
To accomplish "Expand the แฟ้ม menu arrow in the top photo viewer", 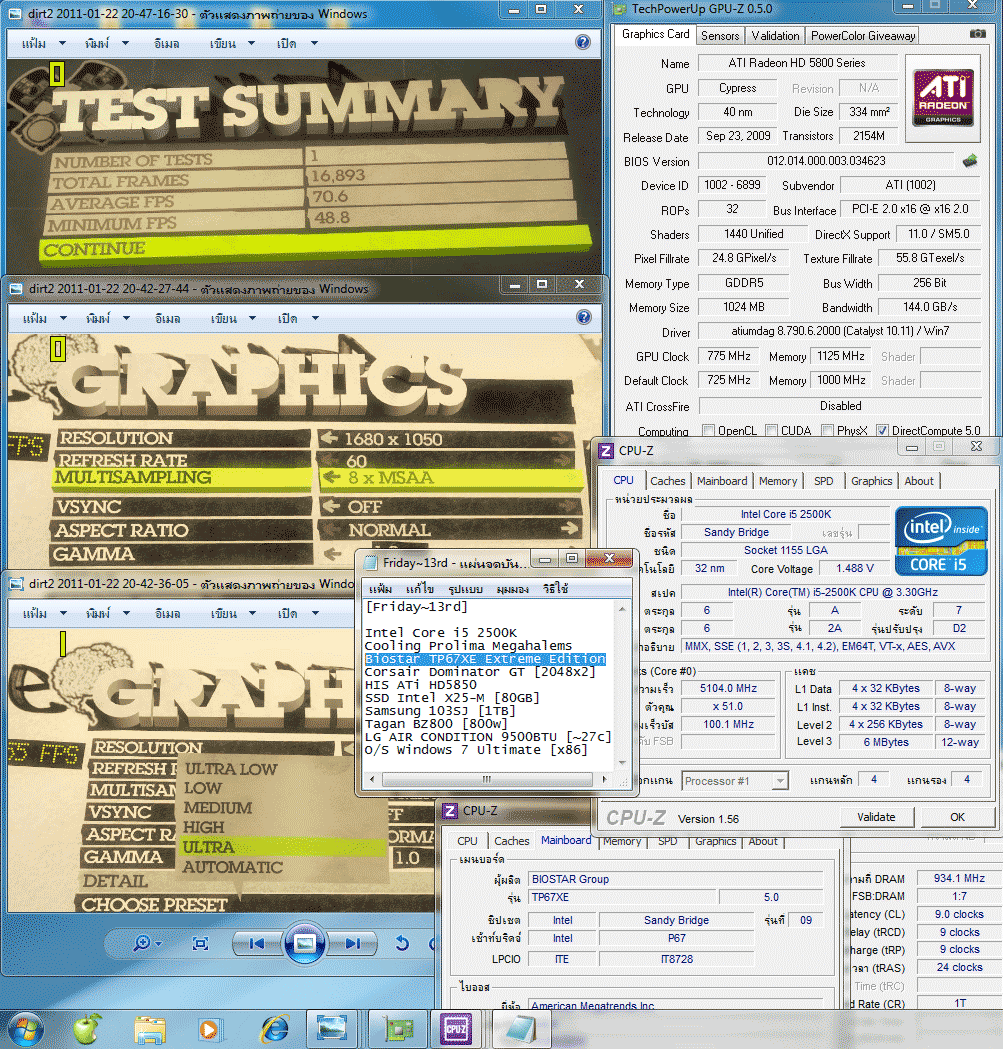I will click(x=63, y=43).
